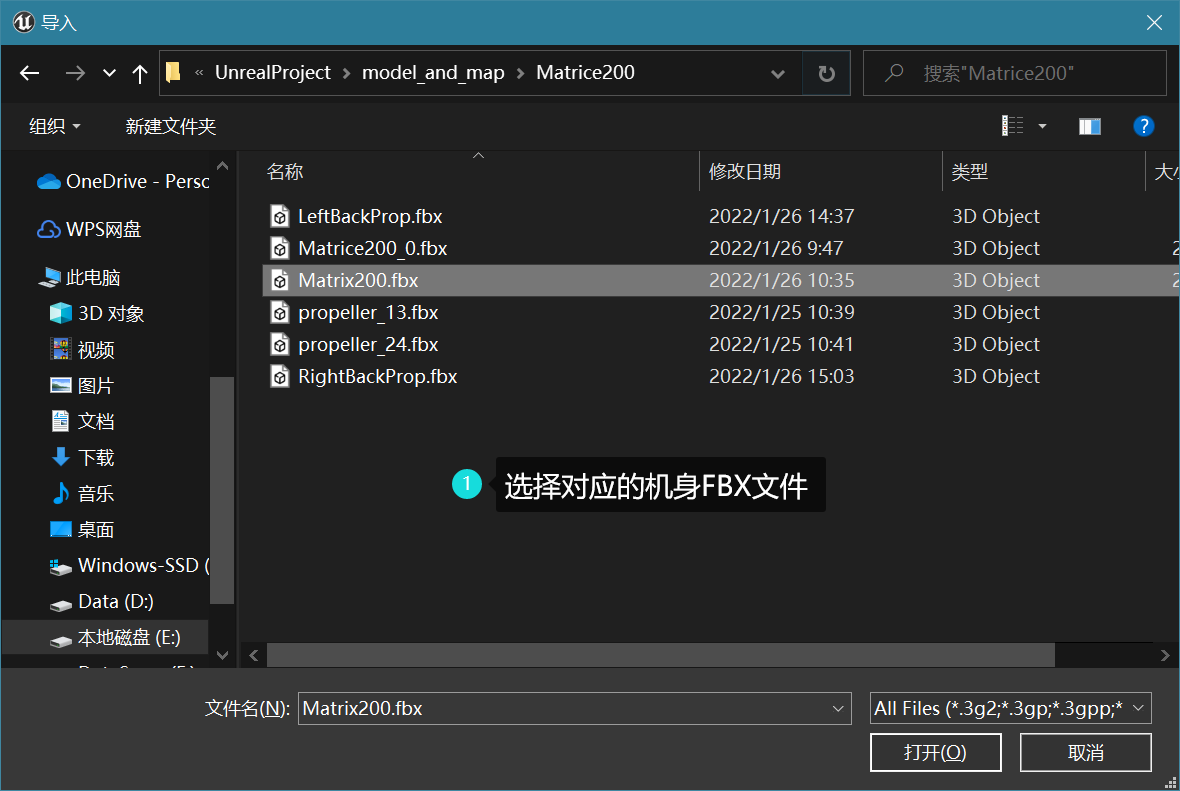Click the search Matrice200 box
This screenshot has height=791, width=1180.
pyautogui.click(x=1014, y=73)
